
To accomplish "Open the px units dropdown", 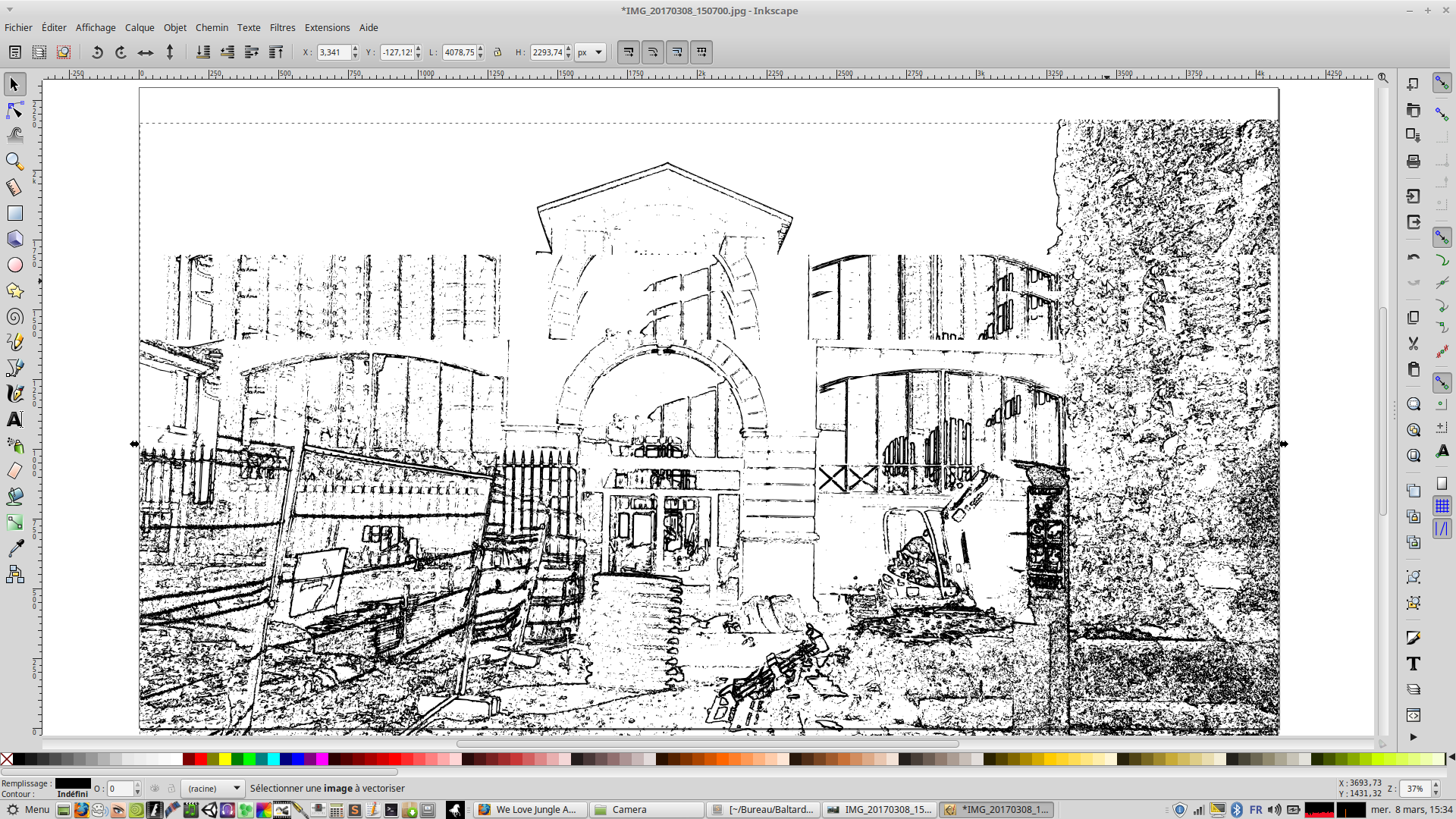I will coord(590,52).
